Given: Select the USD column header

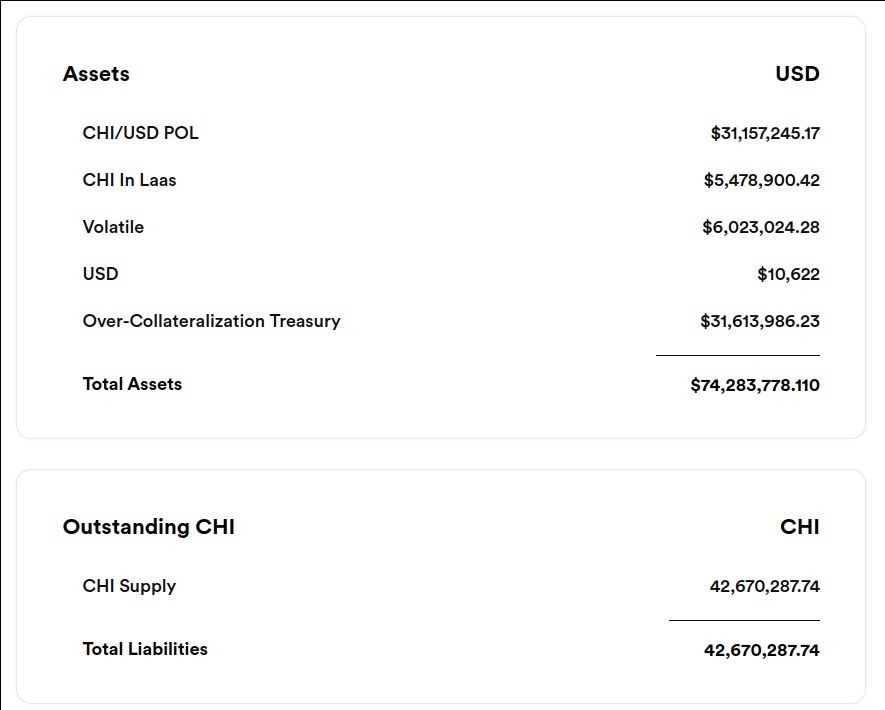Looking at the screenshot, I should point(797,74).
